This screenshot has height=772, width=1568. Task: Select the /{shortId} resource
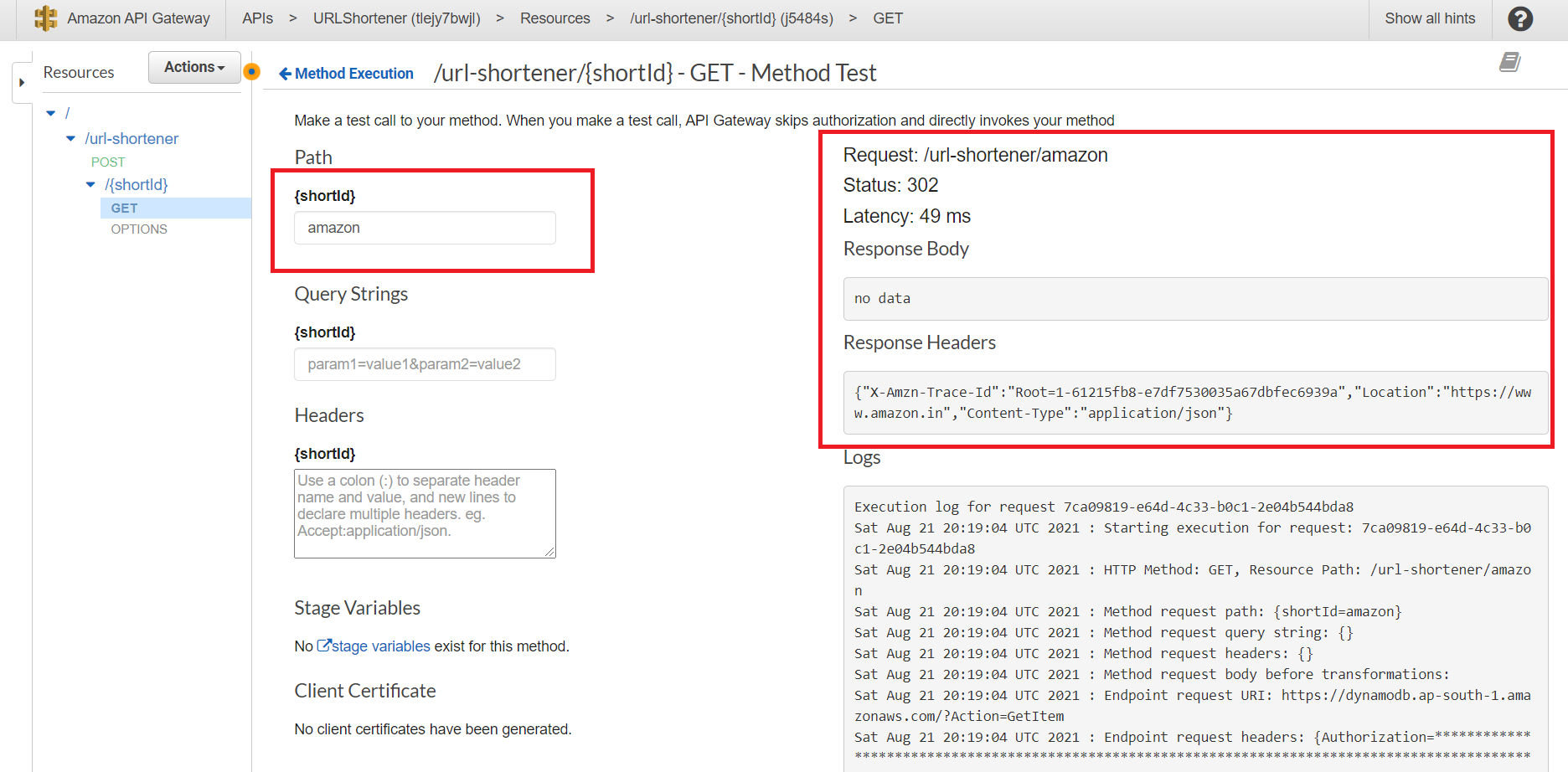point(137,185)
